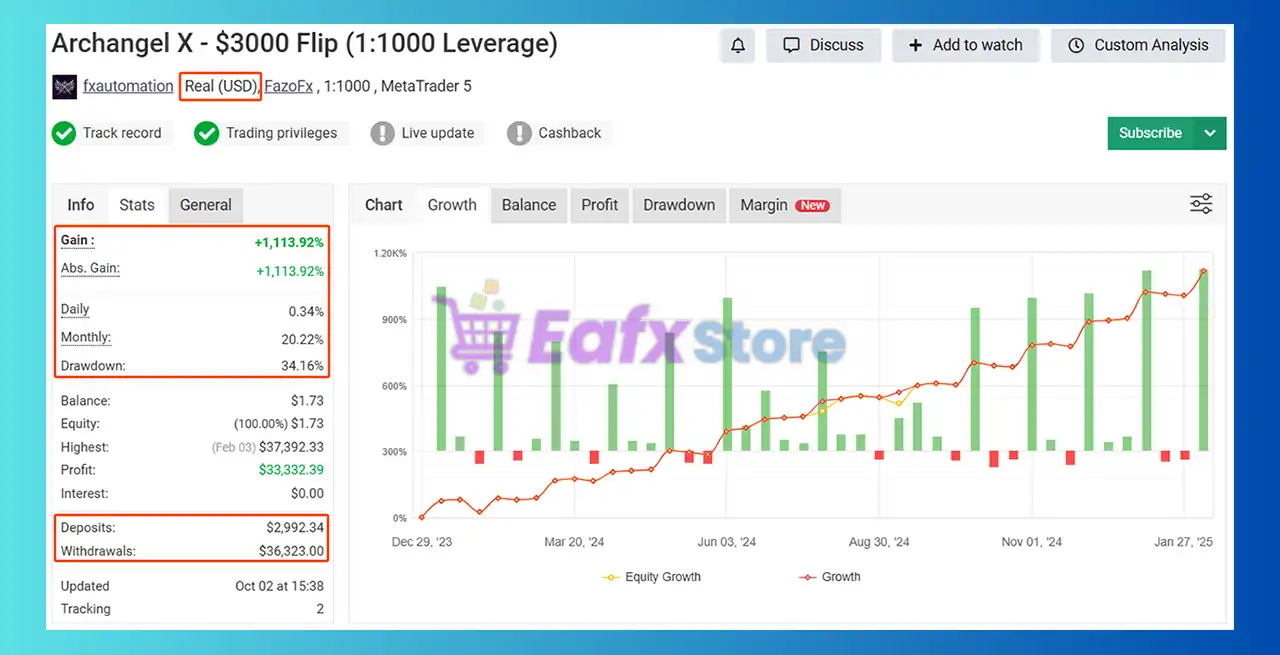Click the bell notification icon

(738, 45)
